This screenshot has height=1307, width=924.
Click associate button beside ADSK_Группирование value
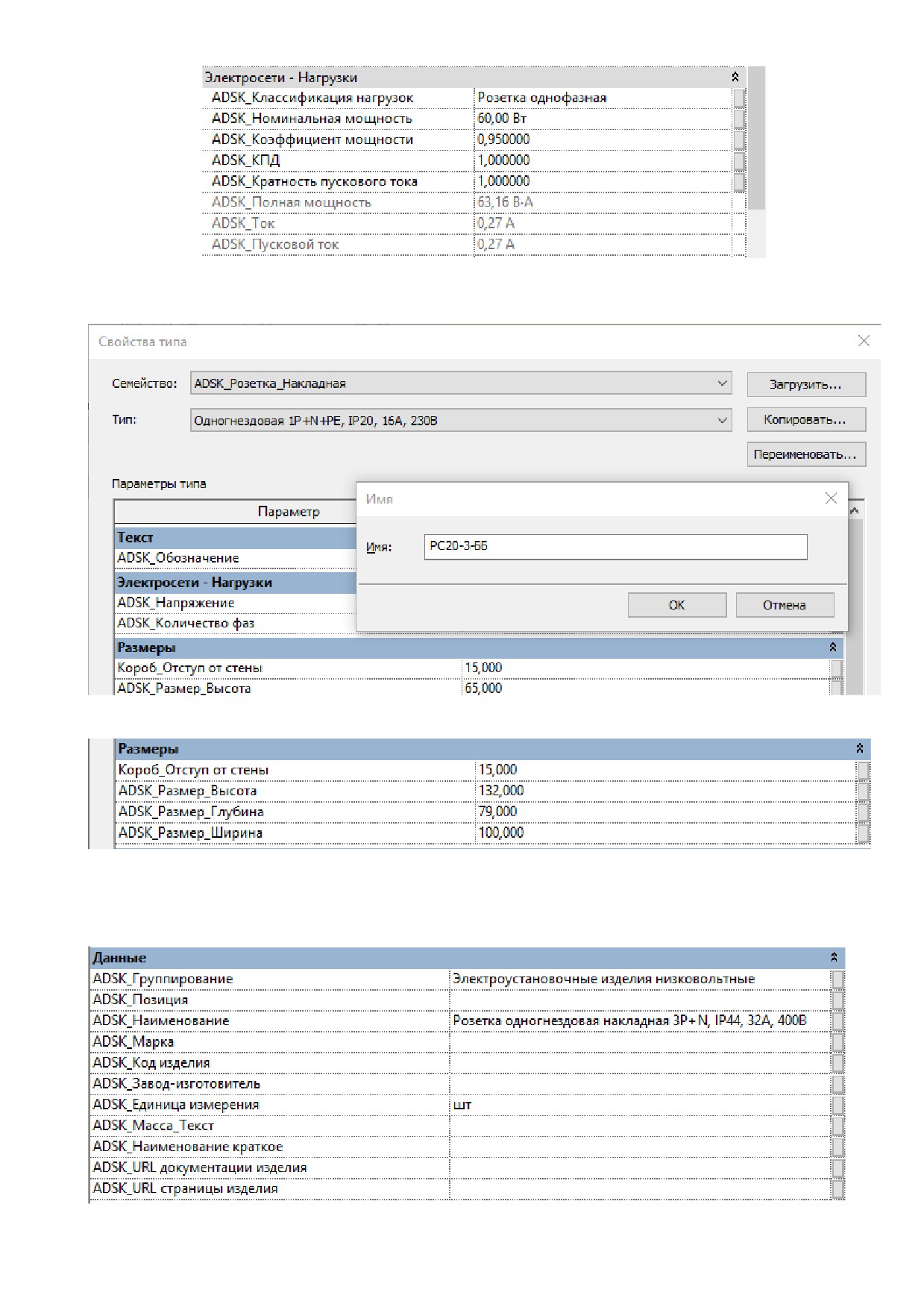pyautogui.click(x=838, y=979)
